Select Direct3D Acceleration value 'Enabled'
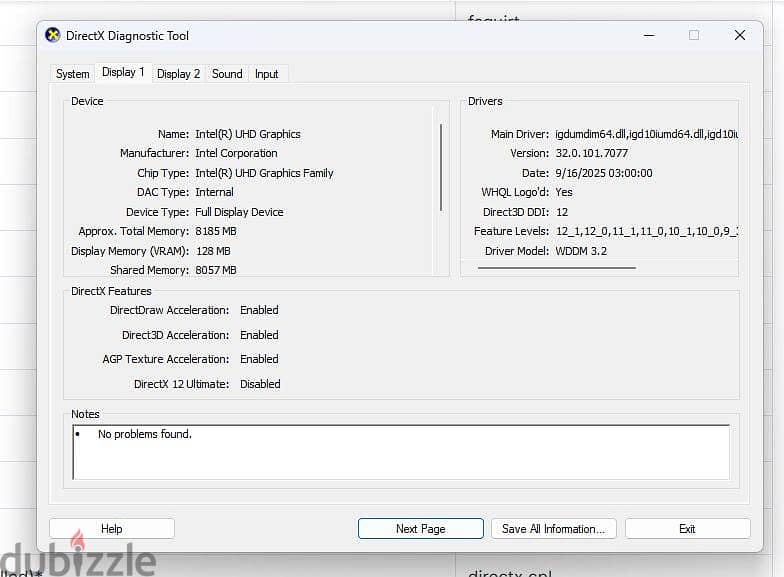This screenshot has width=784, height=577. click(259, 335)
